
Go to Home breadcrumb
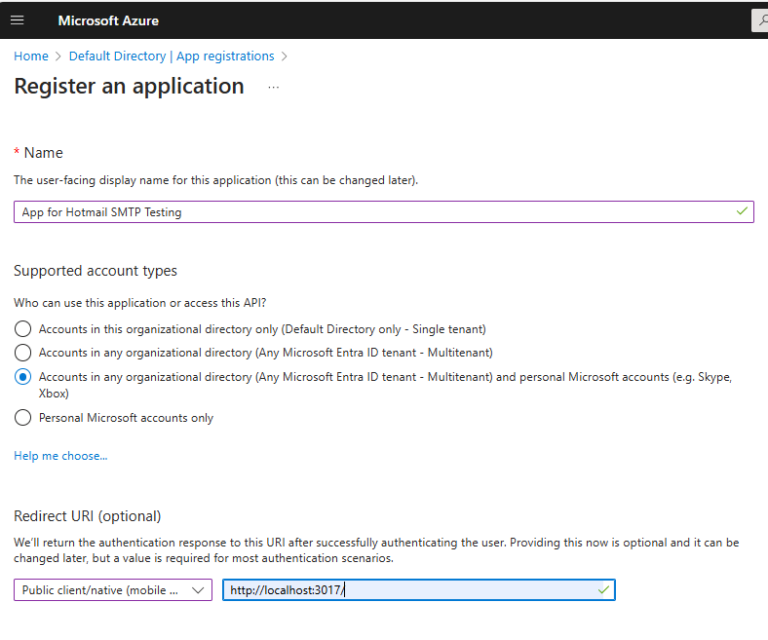[x=31, y=56]
